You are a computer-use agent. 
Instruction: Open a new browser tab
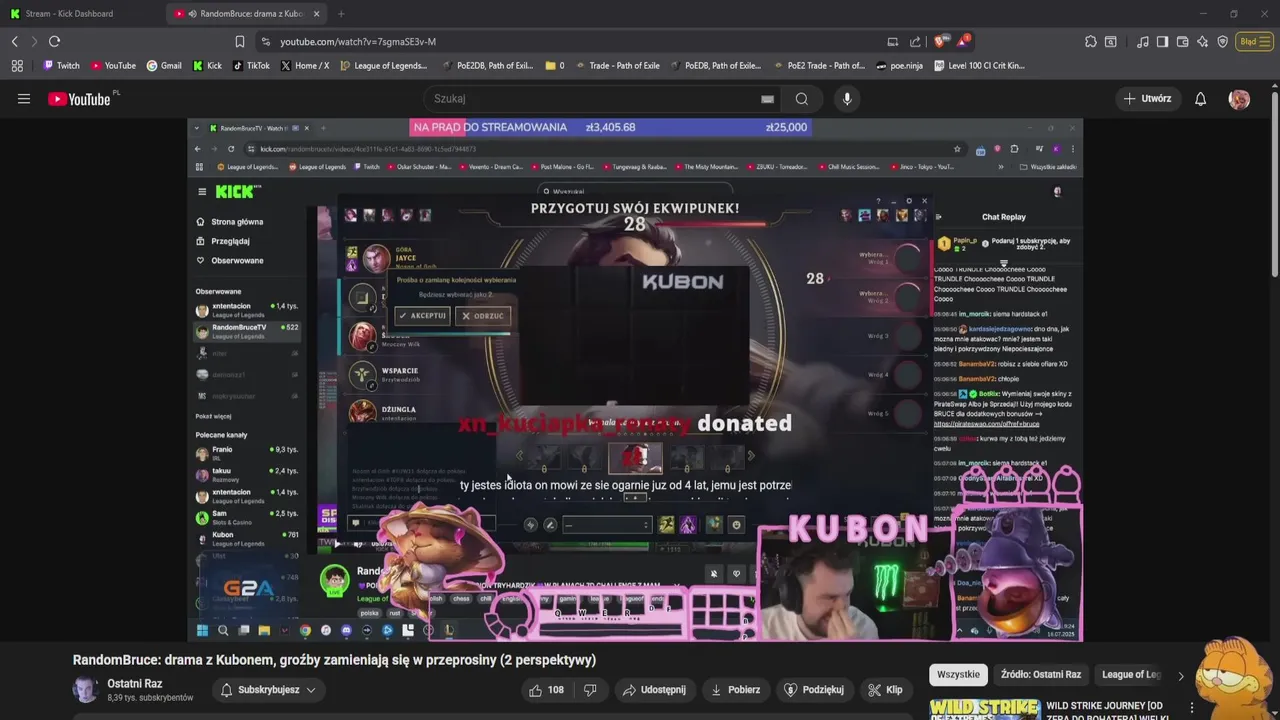coord(341,14)
